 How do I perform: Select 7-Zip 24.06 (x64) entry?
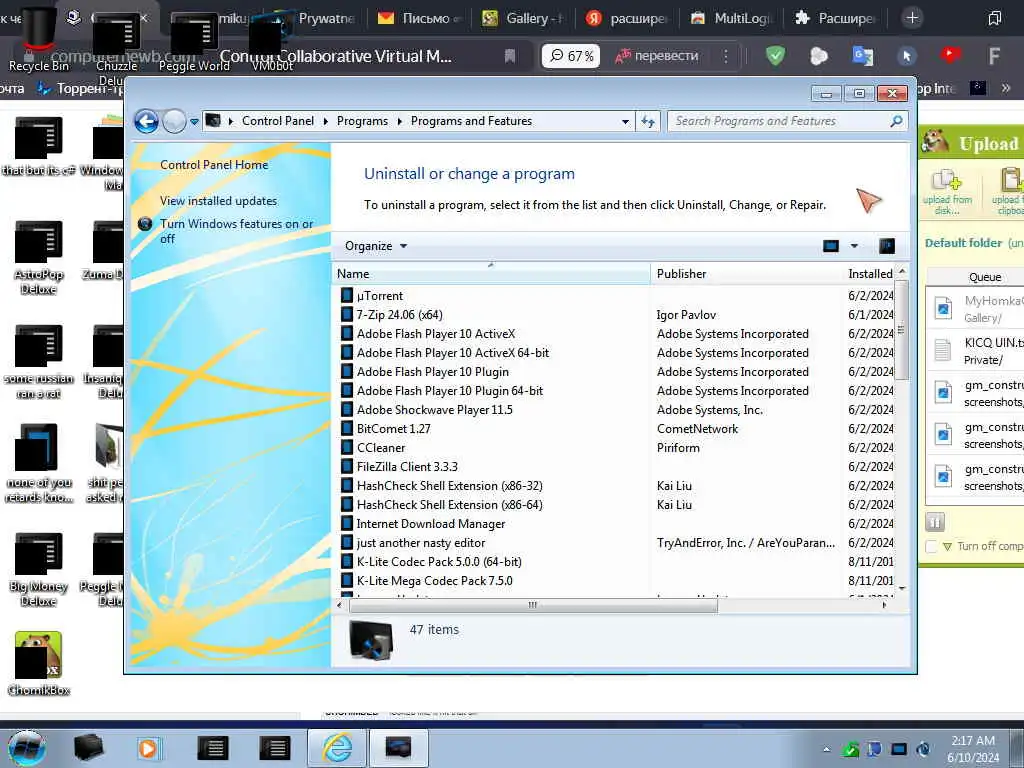399,315
